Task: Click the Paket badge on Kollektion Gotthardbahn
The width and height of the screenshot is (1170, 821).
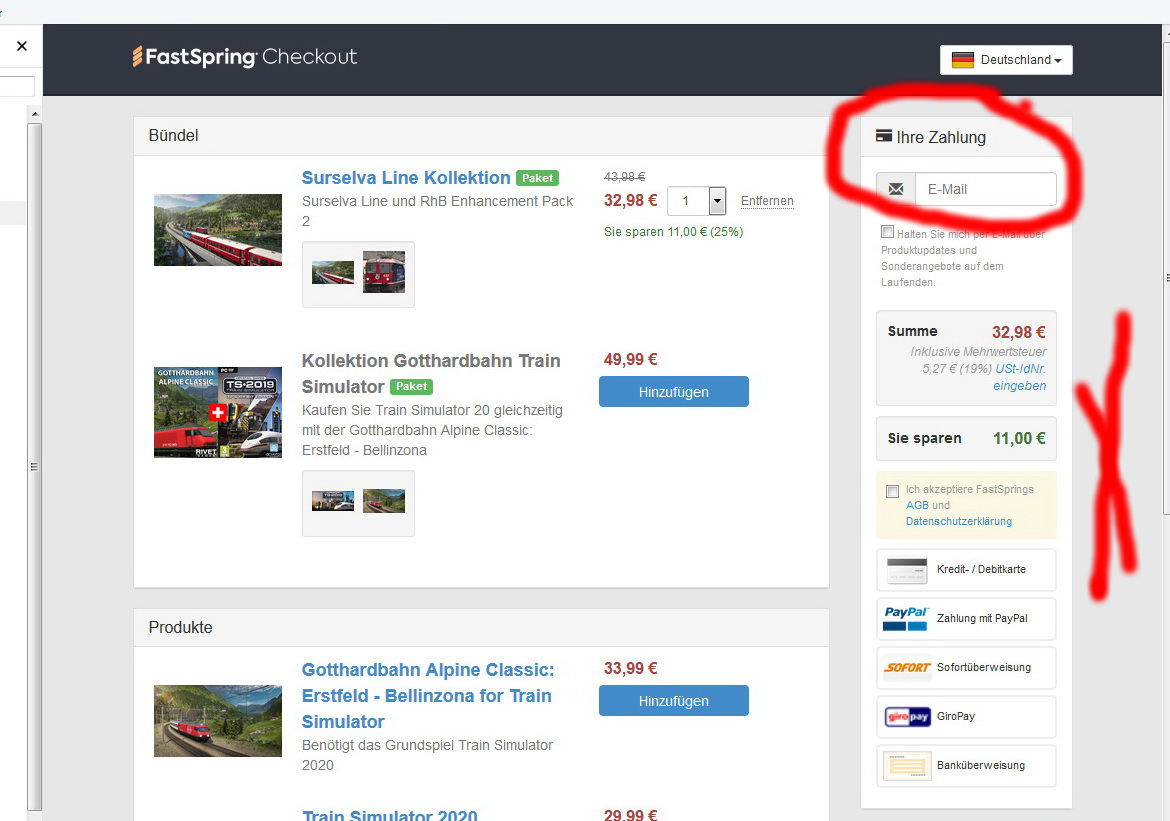Action: tap(412, 387)
